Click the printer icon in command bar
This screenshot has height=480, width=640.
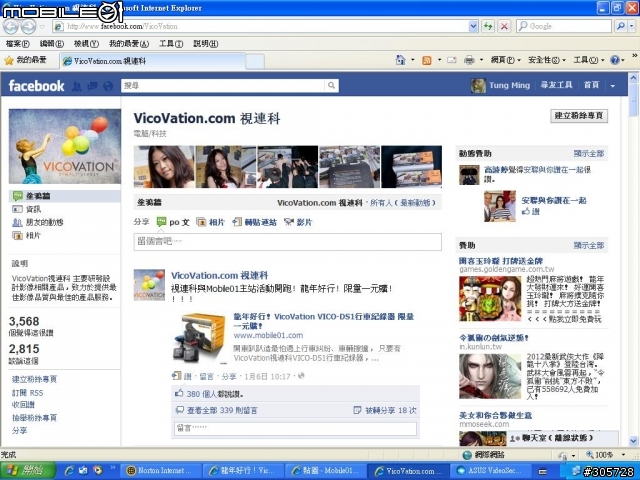(x=469, y=60)
